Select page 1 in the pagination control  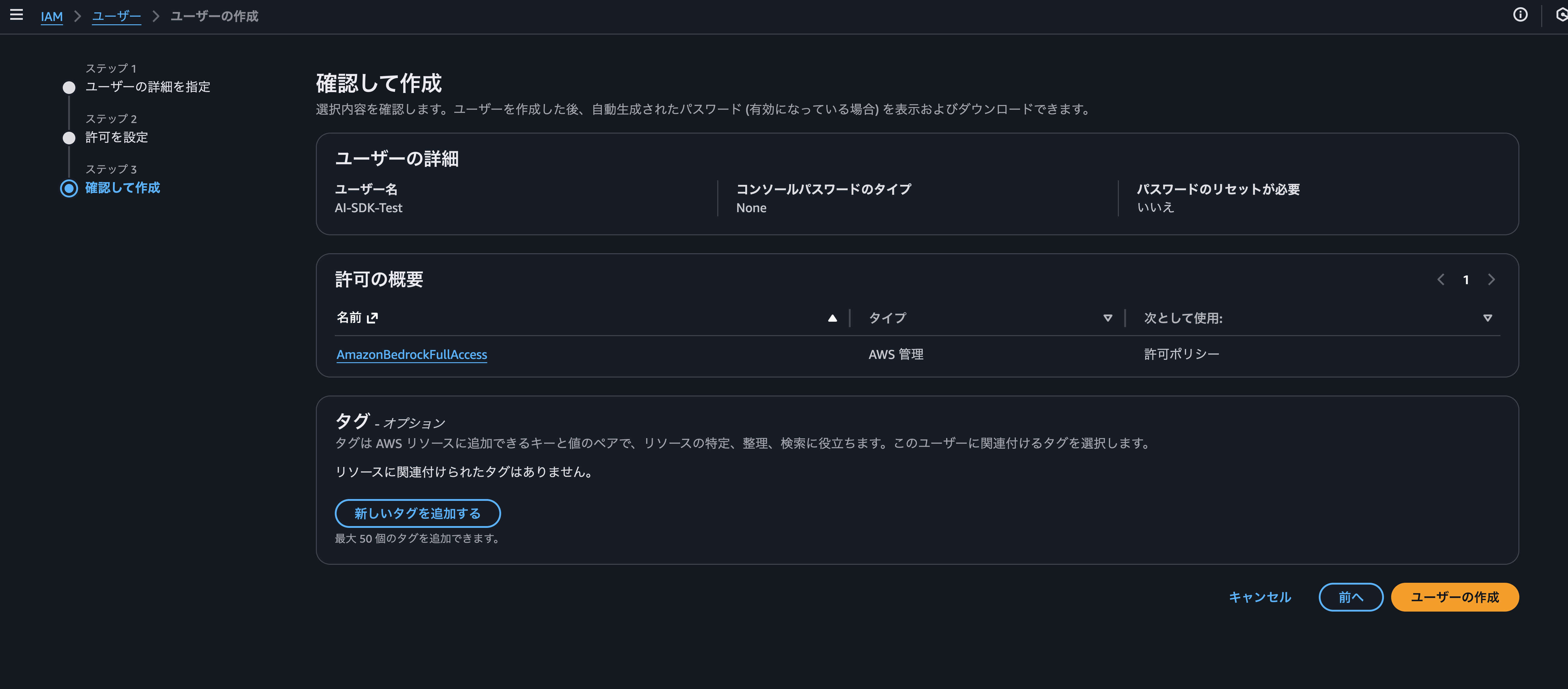pyautogui.click(x=1466, y=279)
